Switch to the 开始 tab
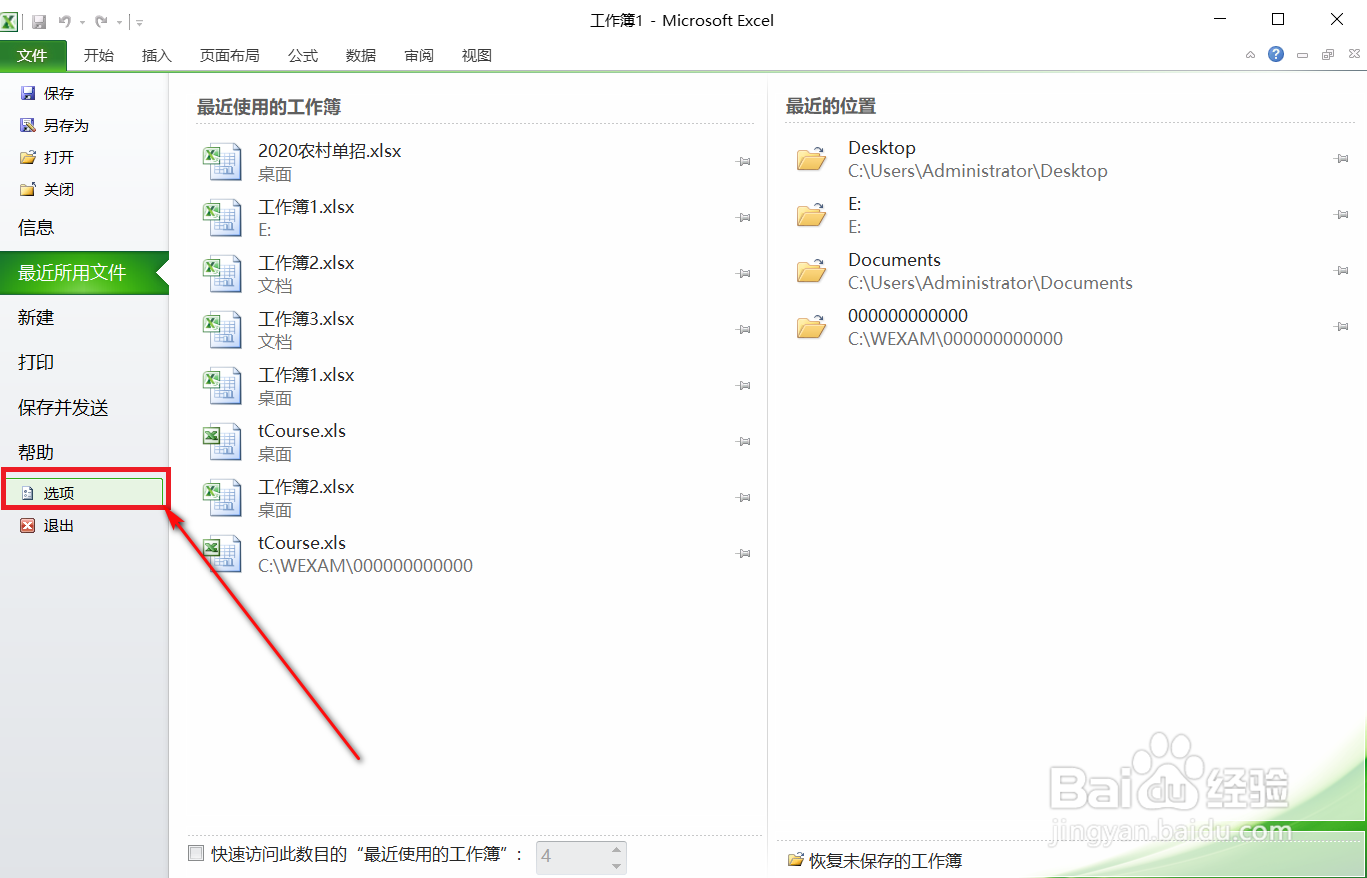Screen dimensions: 1367x878 (98, 55)
